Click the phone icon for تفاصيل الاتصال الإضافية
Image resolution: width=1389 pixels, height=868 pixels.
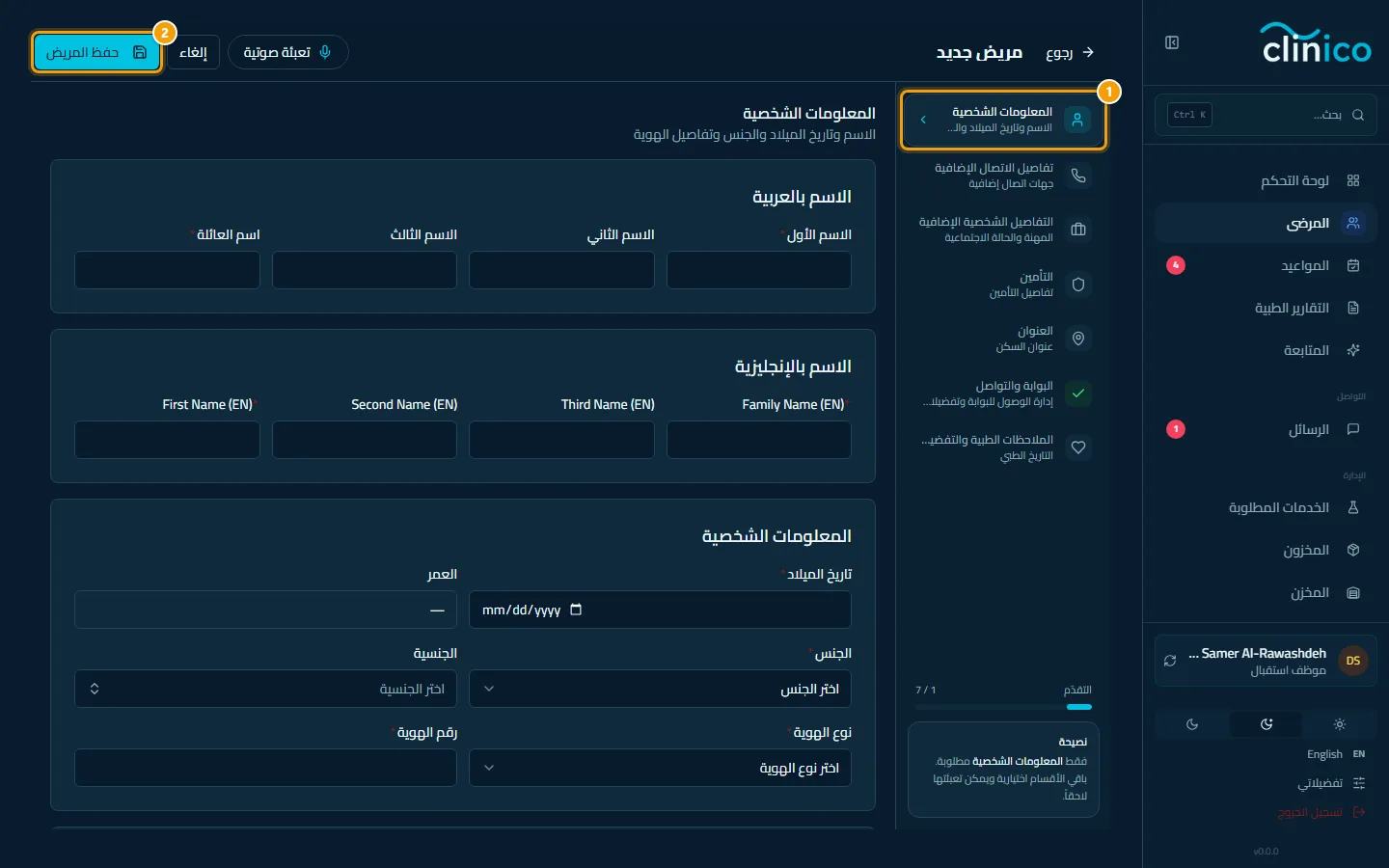click(1078, 176)
